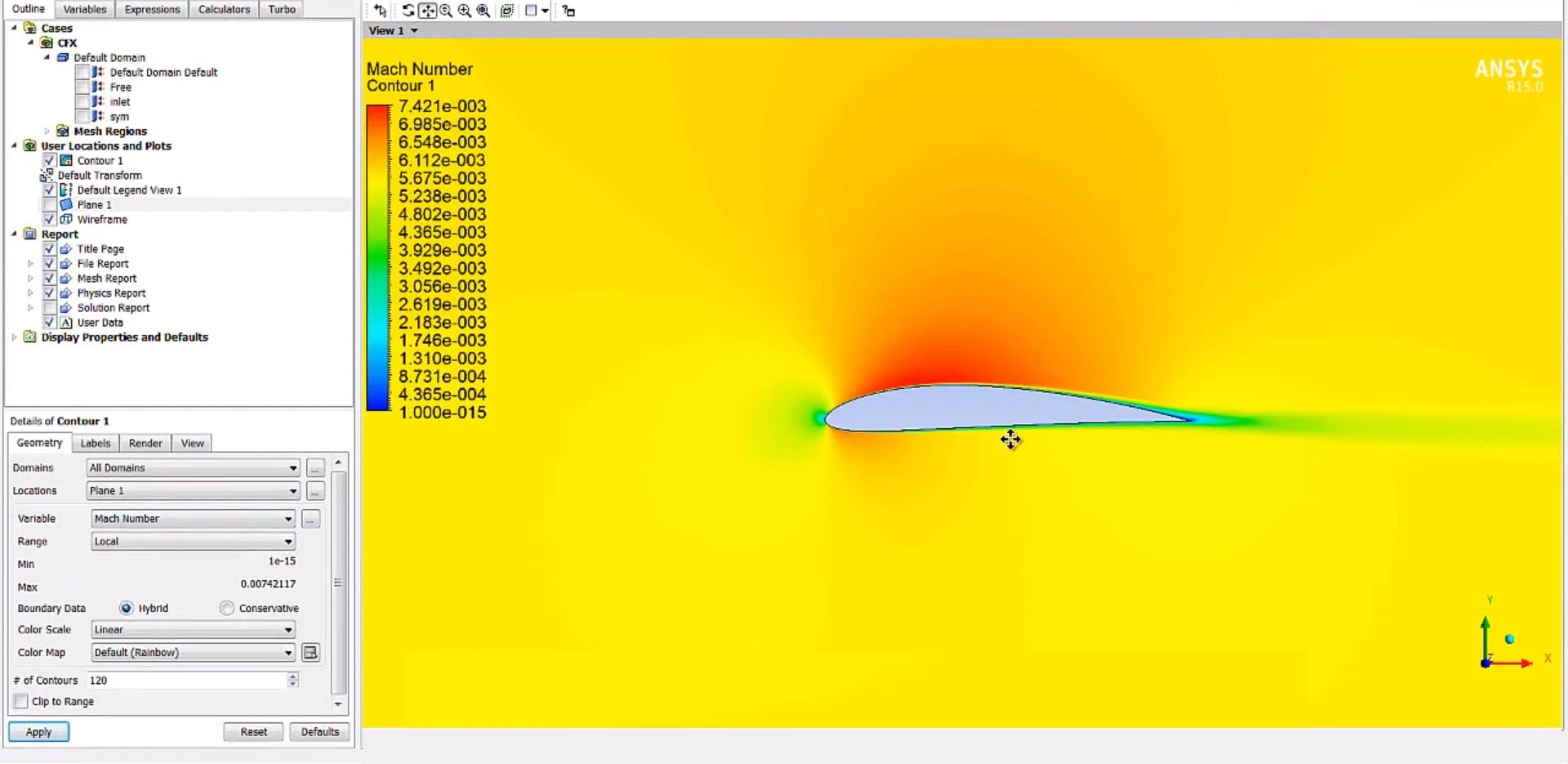Open Variable selector ellipsis button
Screen dimensions: 1568x764
pyautogui.click(x=310, y=519)
